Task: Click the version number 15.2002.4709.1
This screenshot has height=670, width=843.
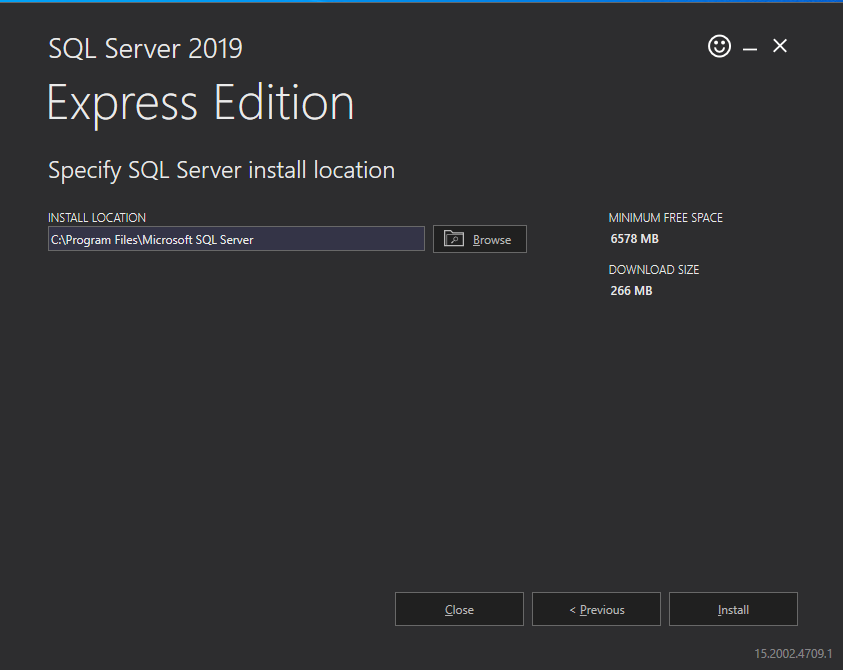Action: click(x=793, y=654)
